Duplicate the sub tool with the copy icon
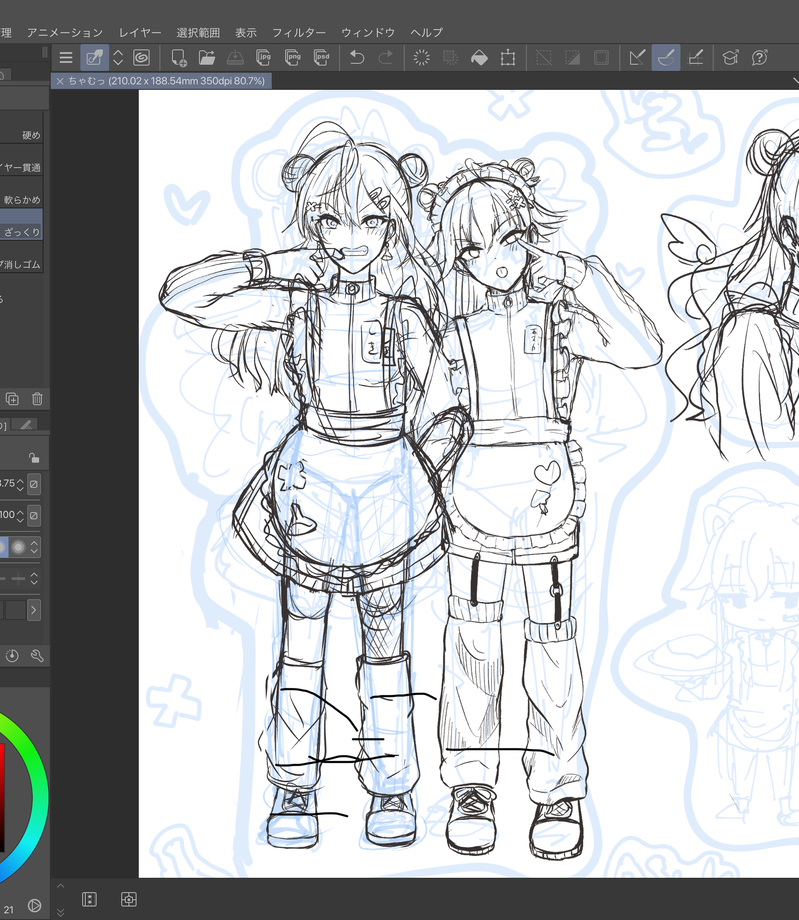 click(x=12, y=399)
